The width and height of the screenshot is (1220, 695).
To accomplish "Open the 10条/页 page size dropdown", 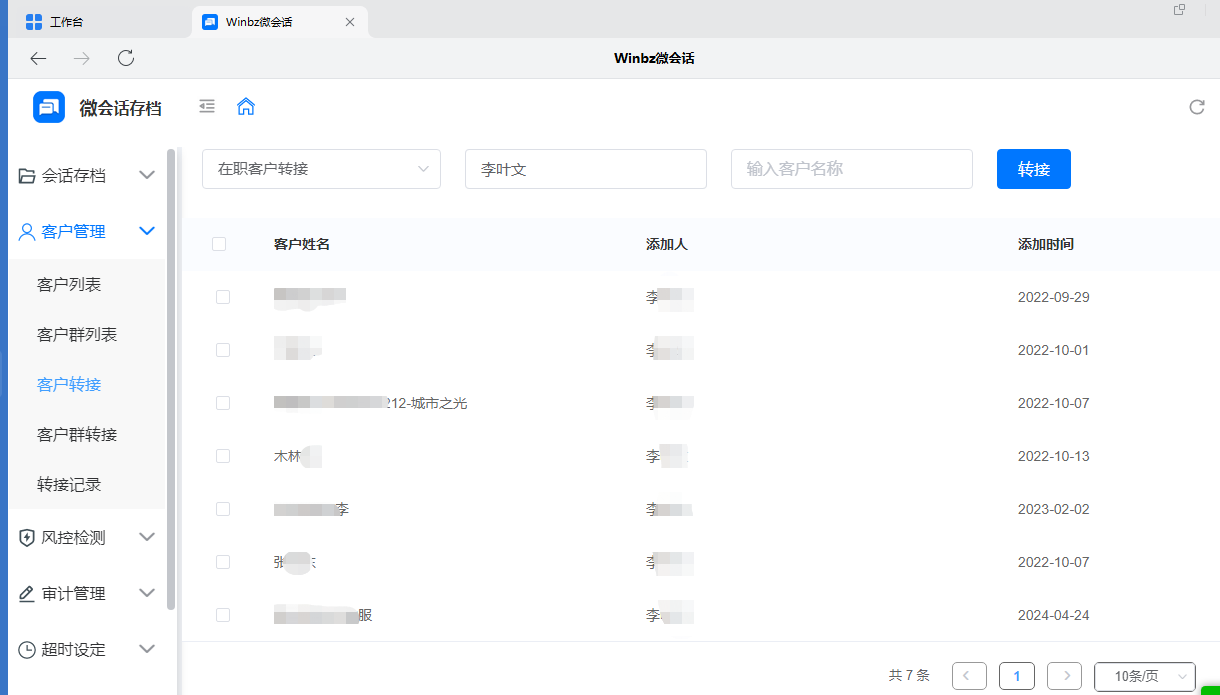I will [x=1144, y=676].
